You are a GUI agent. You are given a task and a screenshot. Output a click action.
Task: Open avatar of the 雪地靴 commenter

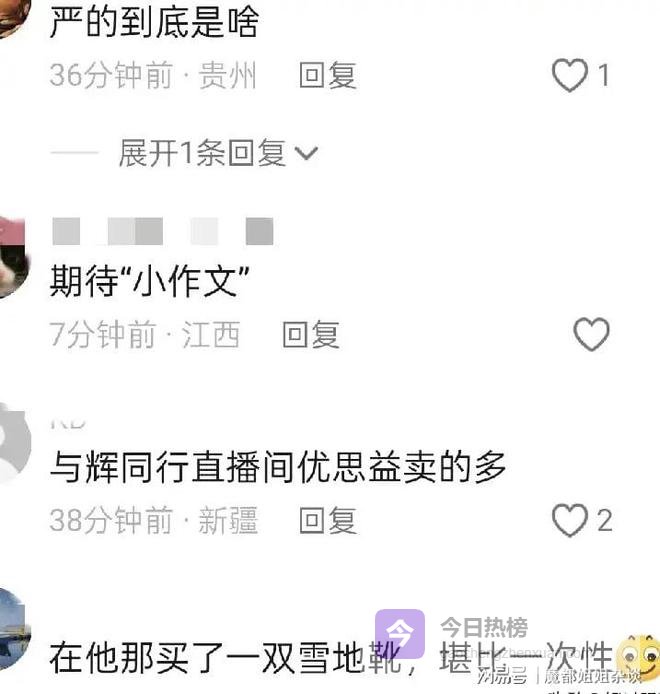[x=13, y=629]
